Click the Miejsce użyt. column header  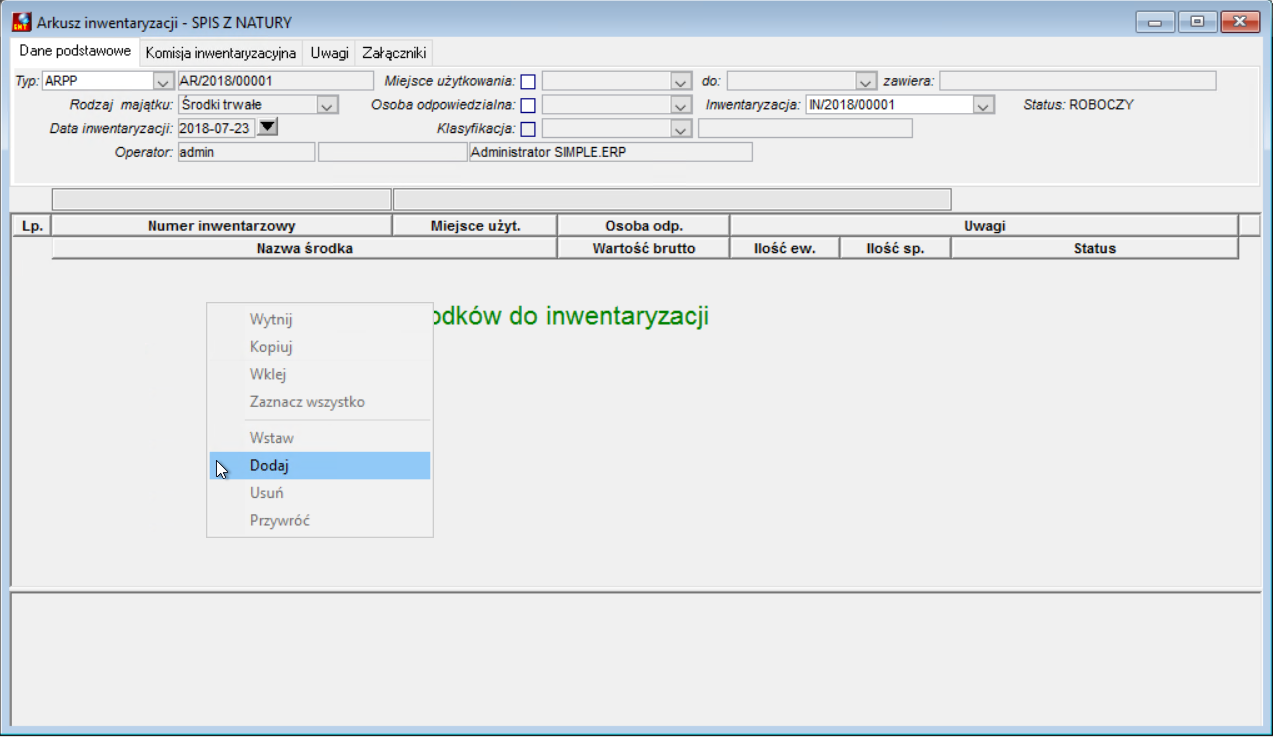tap(475, 226)
